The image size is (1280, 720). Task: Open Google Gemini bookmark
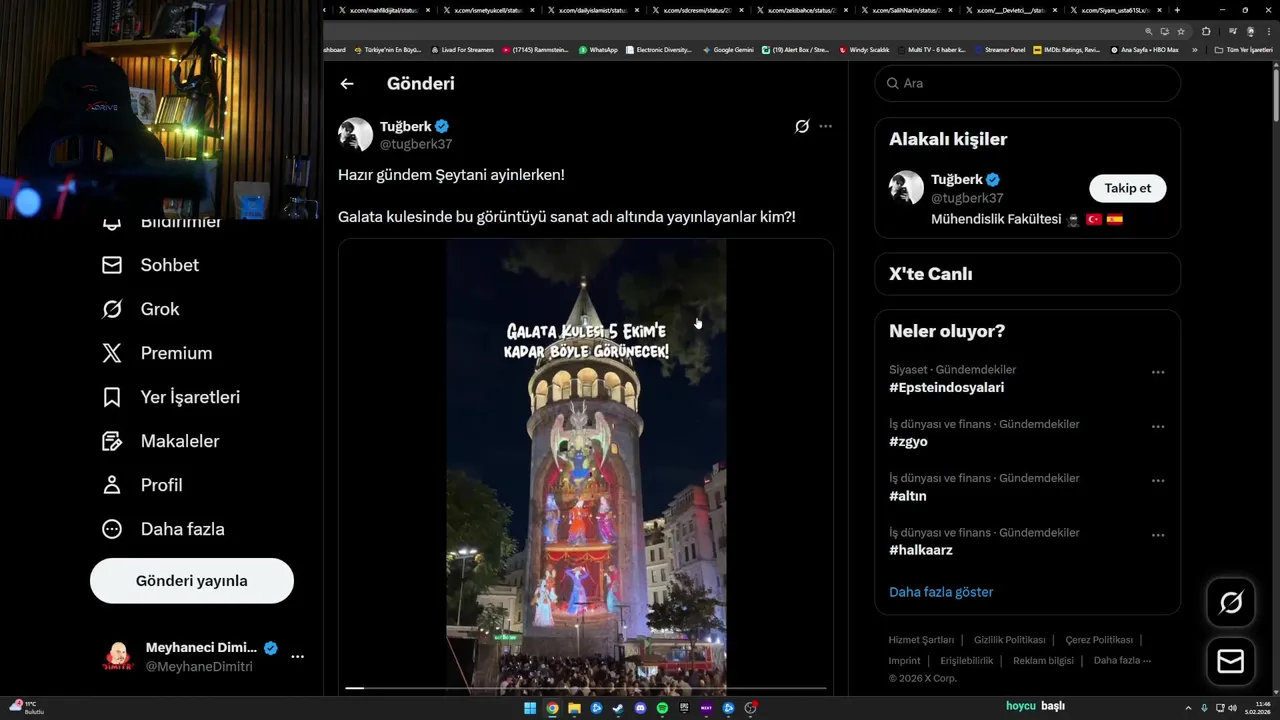pyautogui.click(x=728, y=50)
